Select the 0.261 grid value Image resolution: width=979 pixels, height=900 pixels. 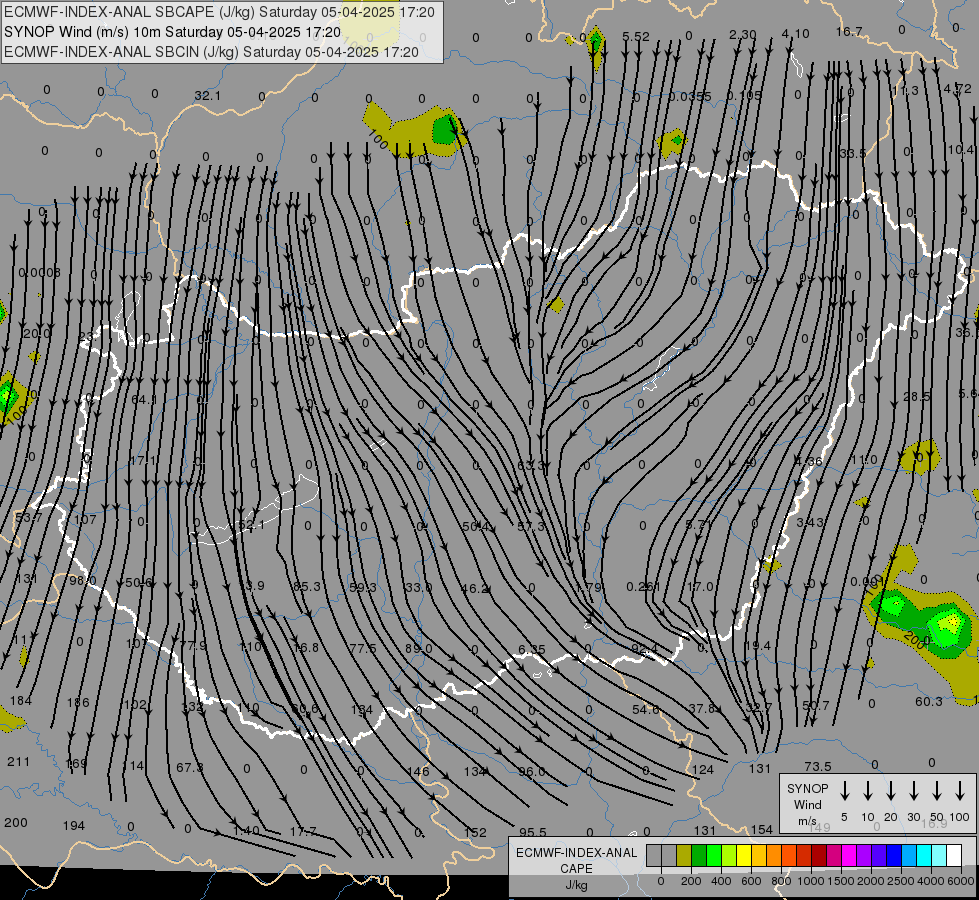coord(643,586)
